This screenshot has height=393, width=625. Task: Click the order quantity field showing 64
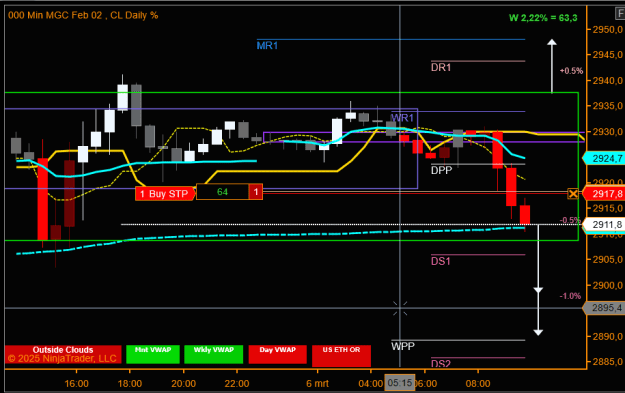point(222,192)
